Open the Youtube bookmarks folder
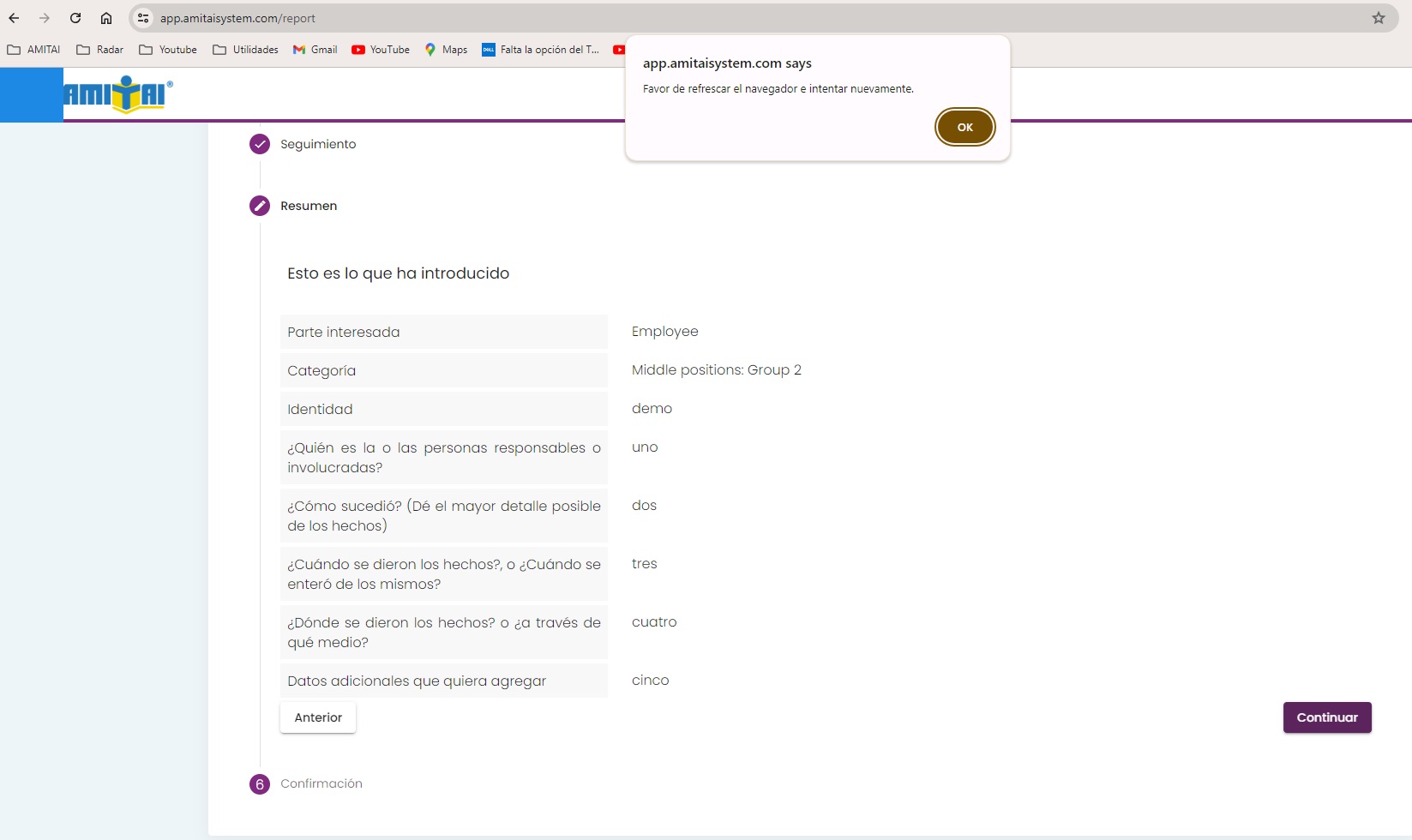This screenshot has height=840, width=1412. (168, 50)
